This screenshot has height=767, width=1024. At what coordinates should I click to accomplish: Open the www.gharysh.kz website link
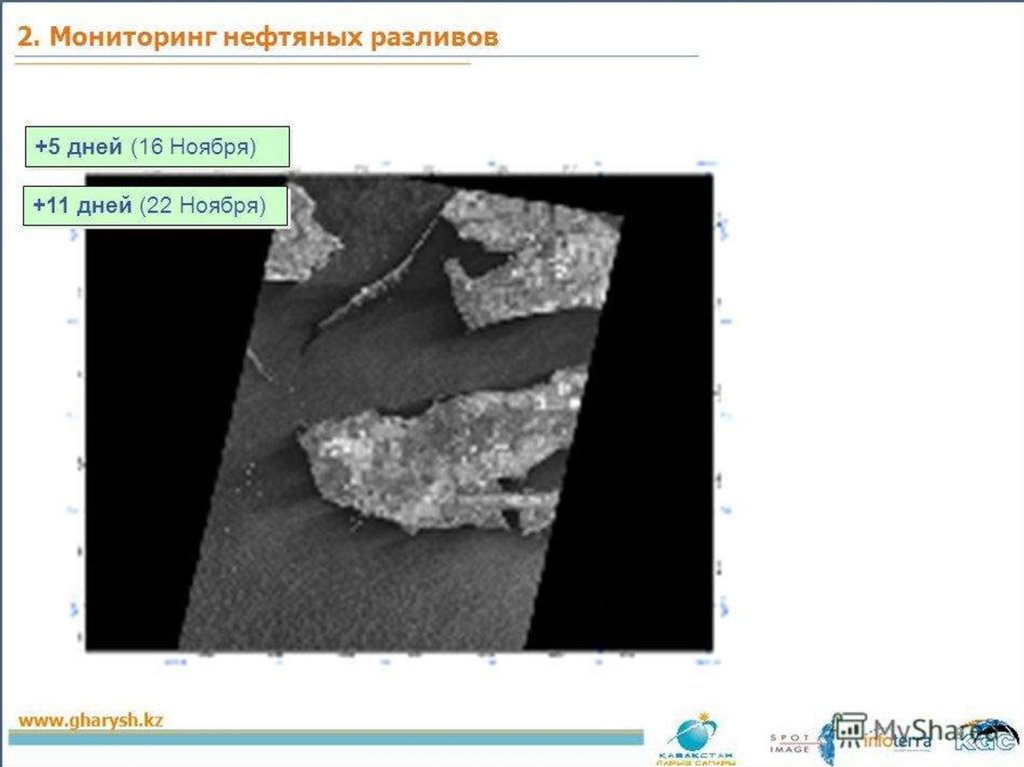coord(91,719)
